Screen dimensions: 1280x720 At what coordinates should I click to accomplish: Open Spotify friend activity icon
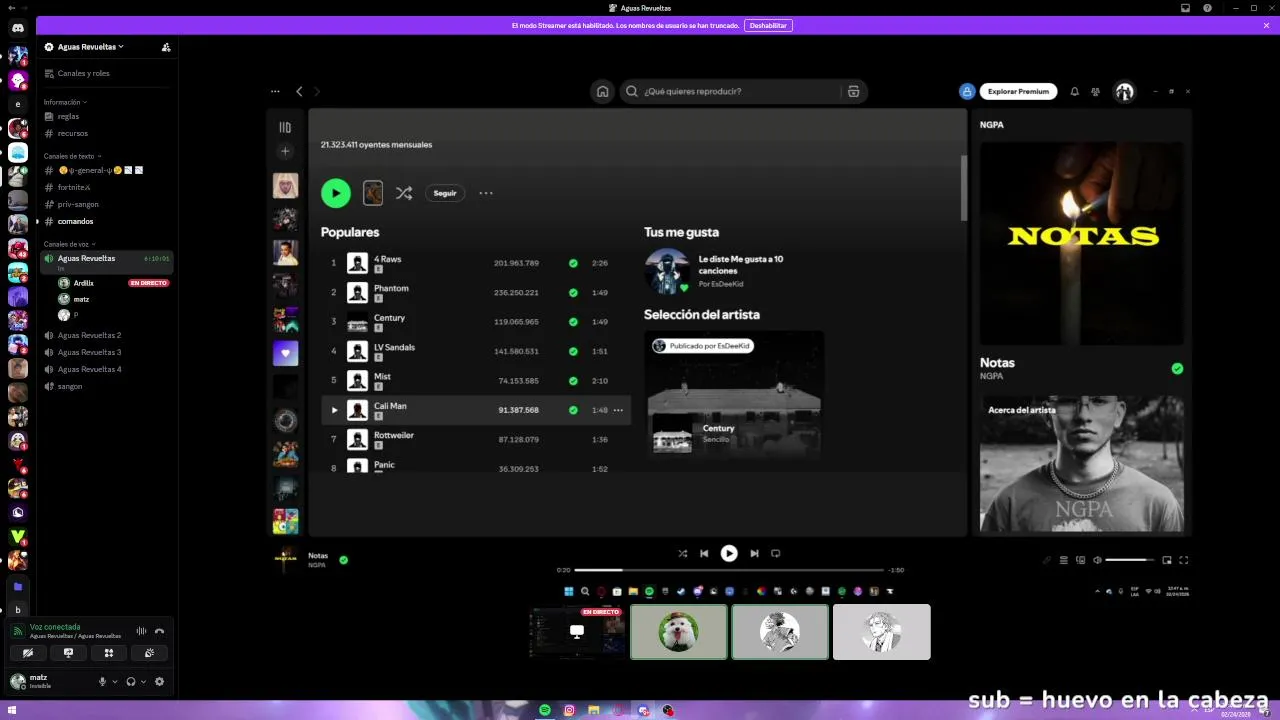pos(1096,91)
